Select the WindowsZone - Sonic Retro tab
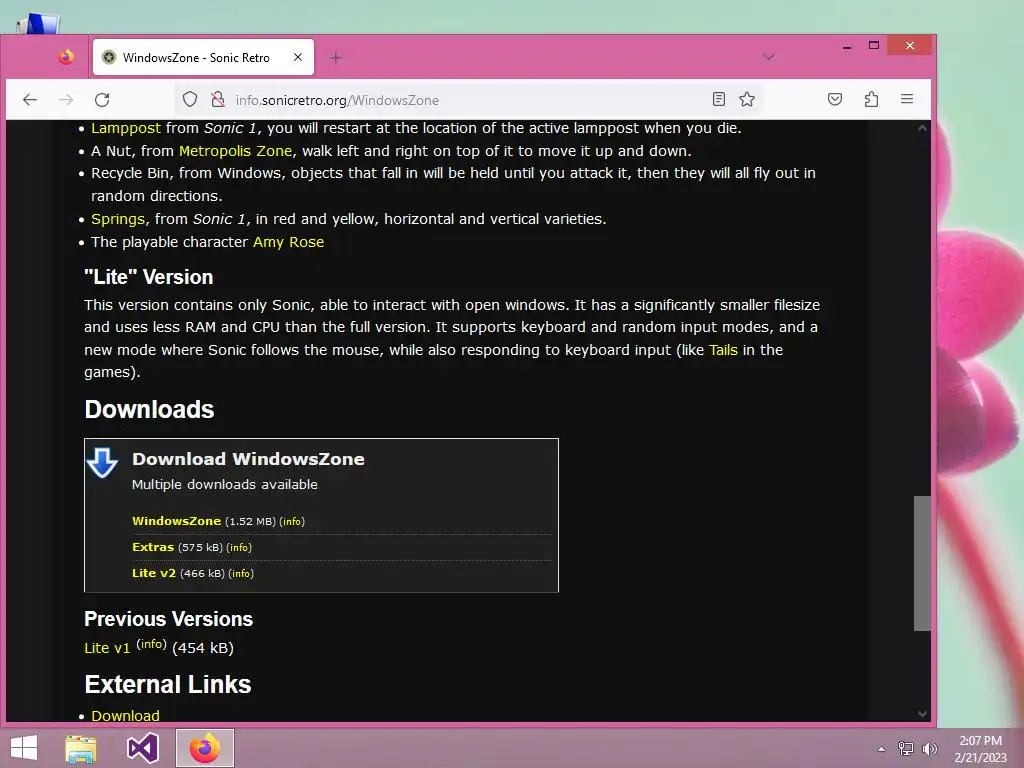Screen dimensions: 1024x768 [203, 57]
